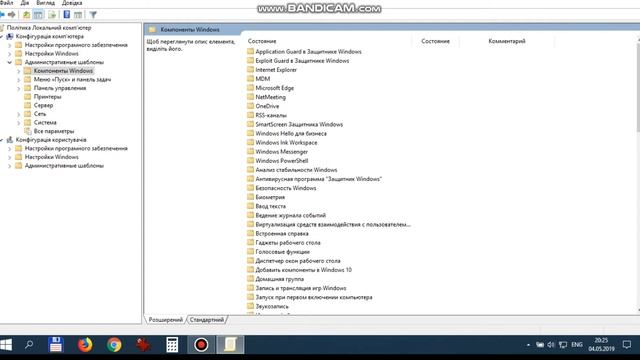Viewport: 640px width, 360px height.
Task: Select the Internet Explorer folder
Action: coord(276,70)
